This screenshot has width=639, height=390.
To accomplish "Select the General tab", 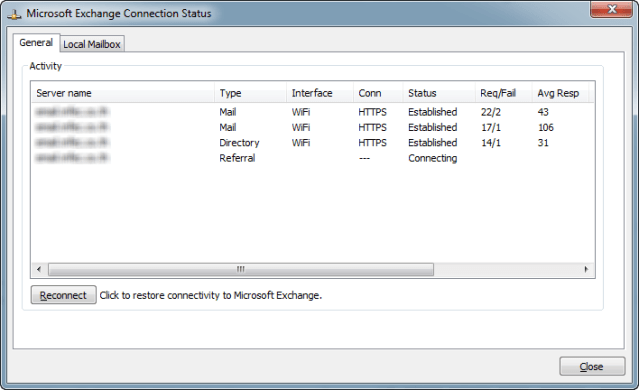I will (x=36, y=42).
